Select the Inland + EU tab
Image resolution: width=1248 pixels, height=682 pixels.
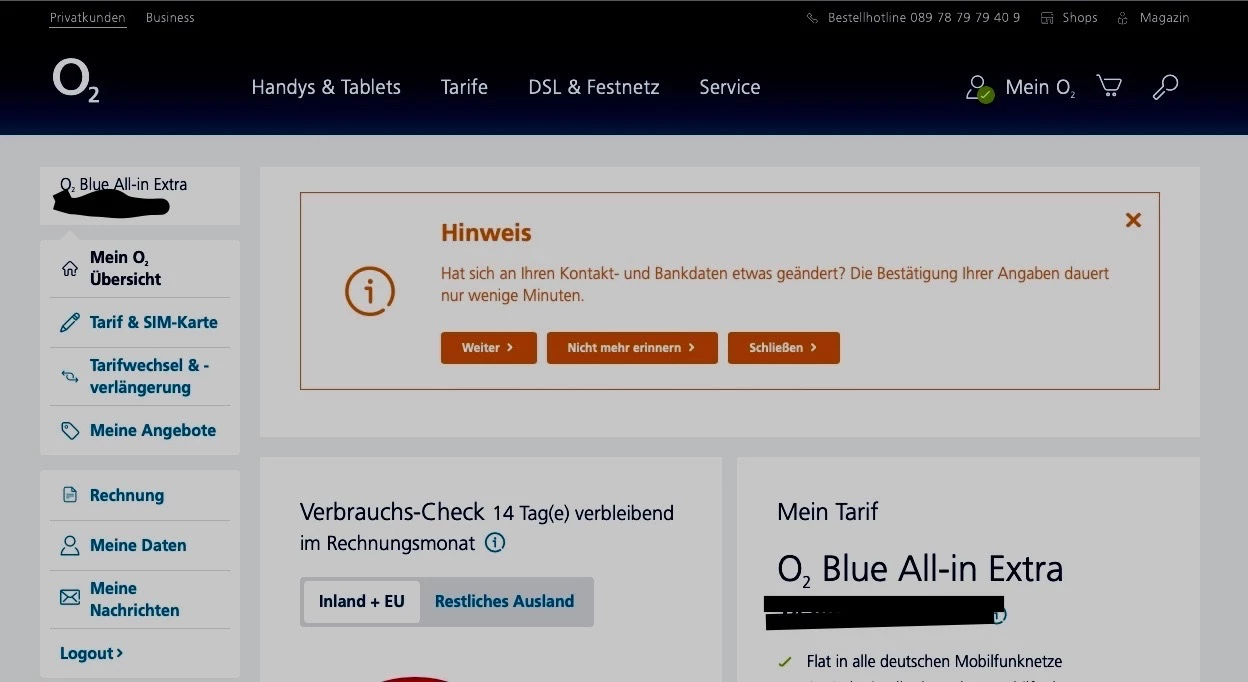coord(362,602)
